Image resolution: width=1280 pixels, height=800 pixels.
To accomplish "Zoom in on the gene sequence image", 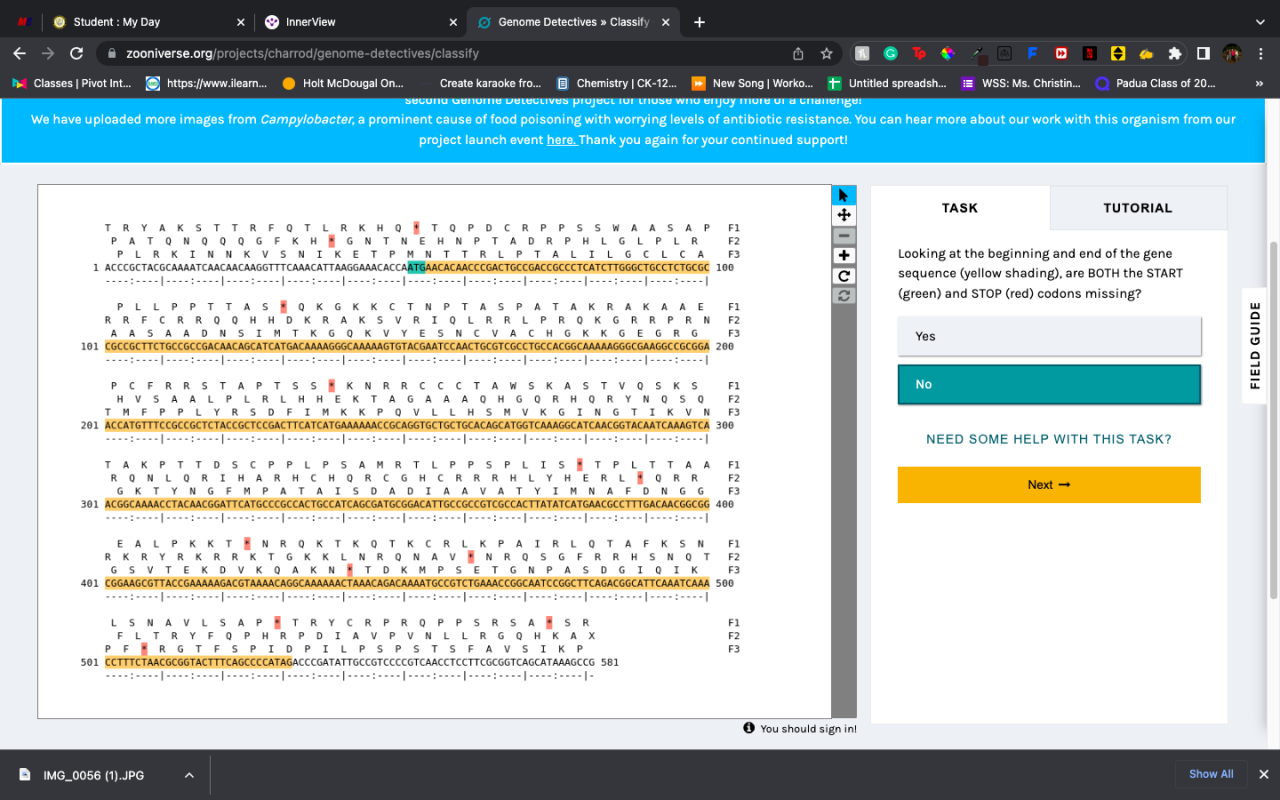I will [844, 256].
